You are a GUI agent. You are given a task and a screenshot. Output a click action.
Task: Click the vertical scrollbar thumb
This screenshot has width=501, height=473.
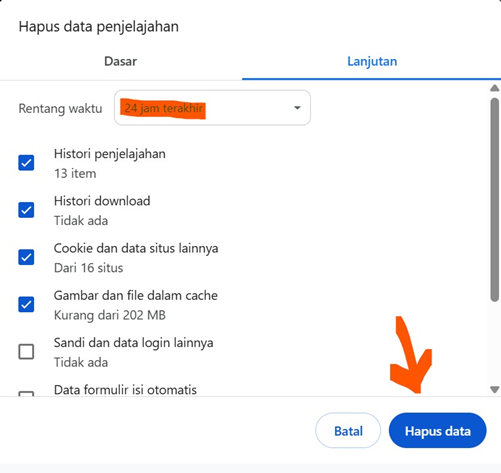(495, 200)
